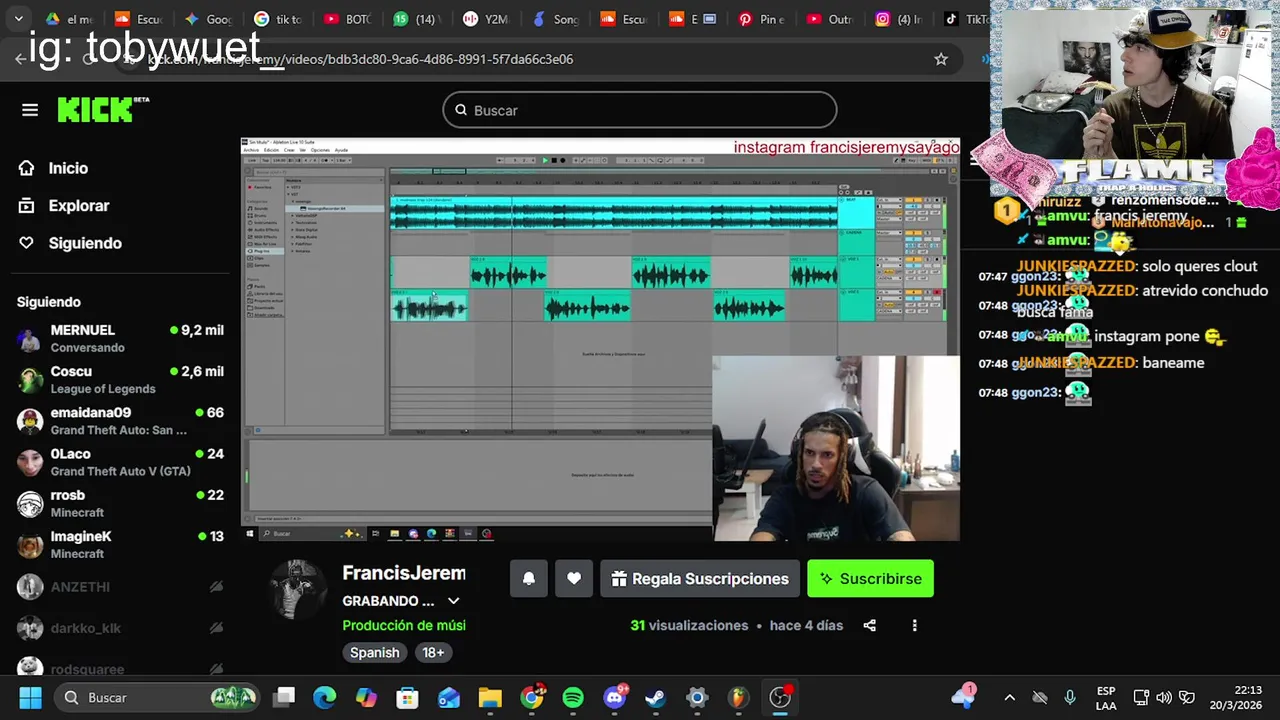Open Steam from the taskbar

(x=655, y=697)
